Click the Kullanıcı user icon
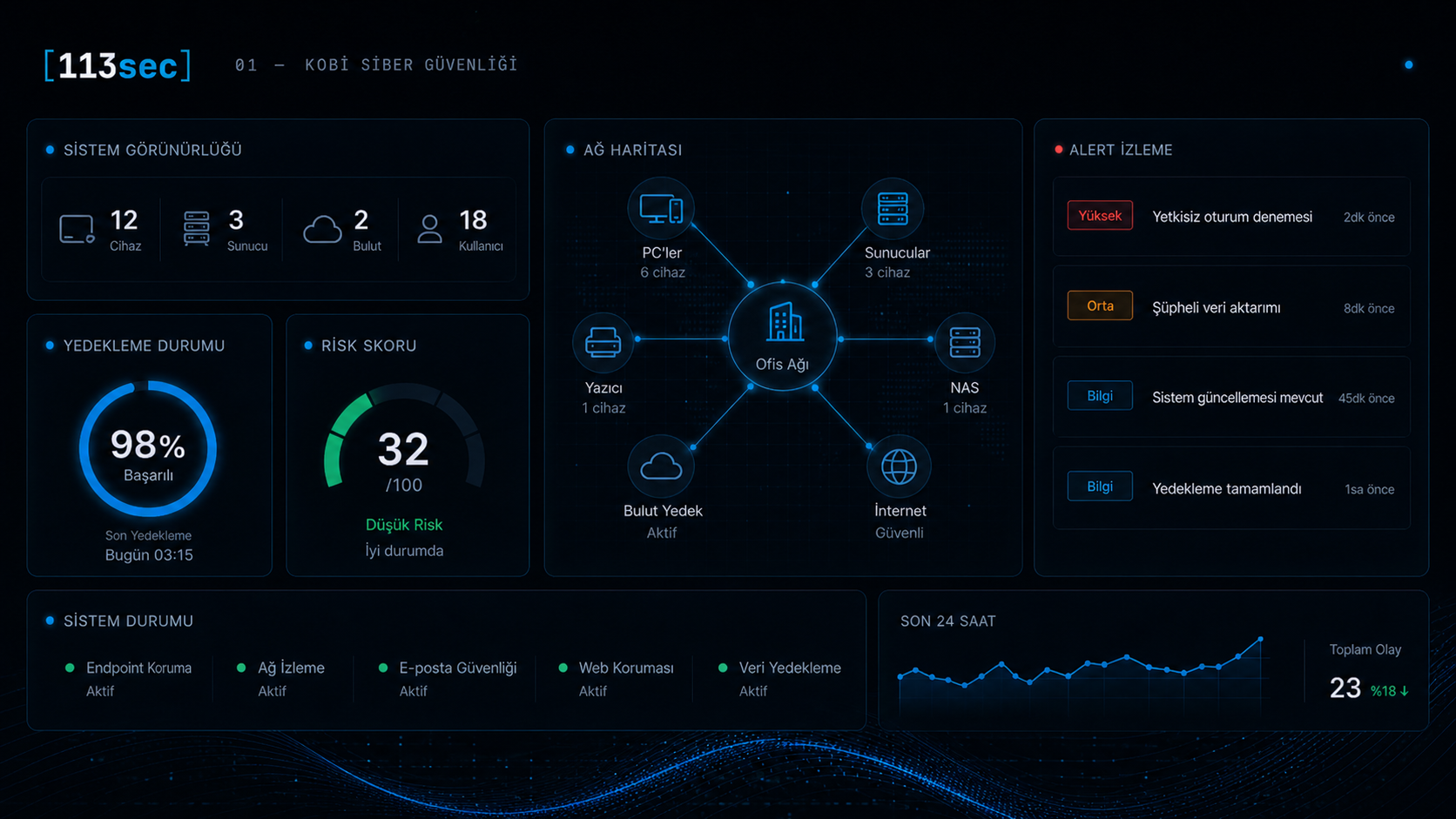 (x=429, y=229)
